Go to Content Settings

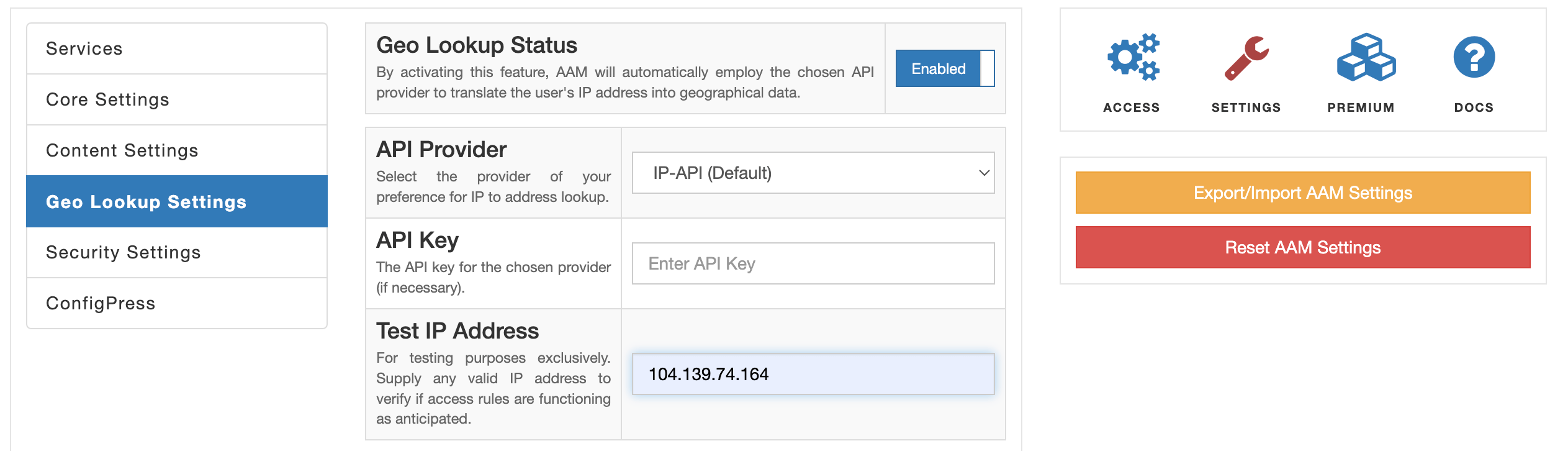pyautogui.click(x=177, y=150)
